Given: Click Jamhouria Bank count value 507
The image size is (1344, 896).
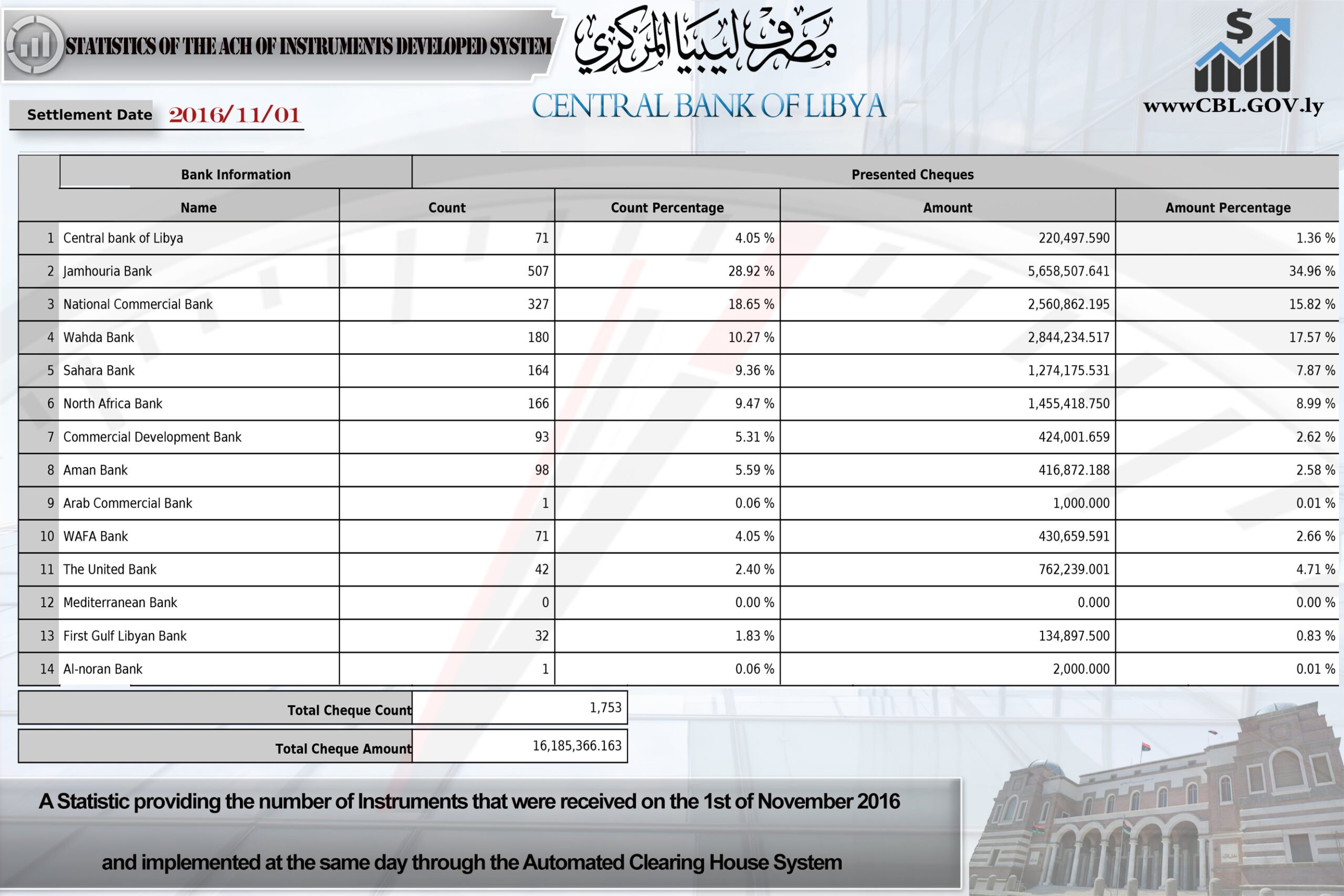Looking at the screenshot, I should pyautogui.click(x=538, y=271).
